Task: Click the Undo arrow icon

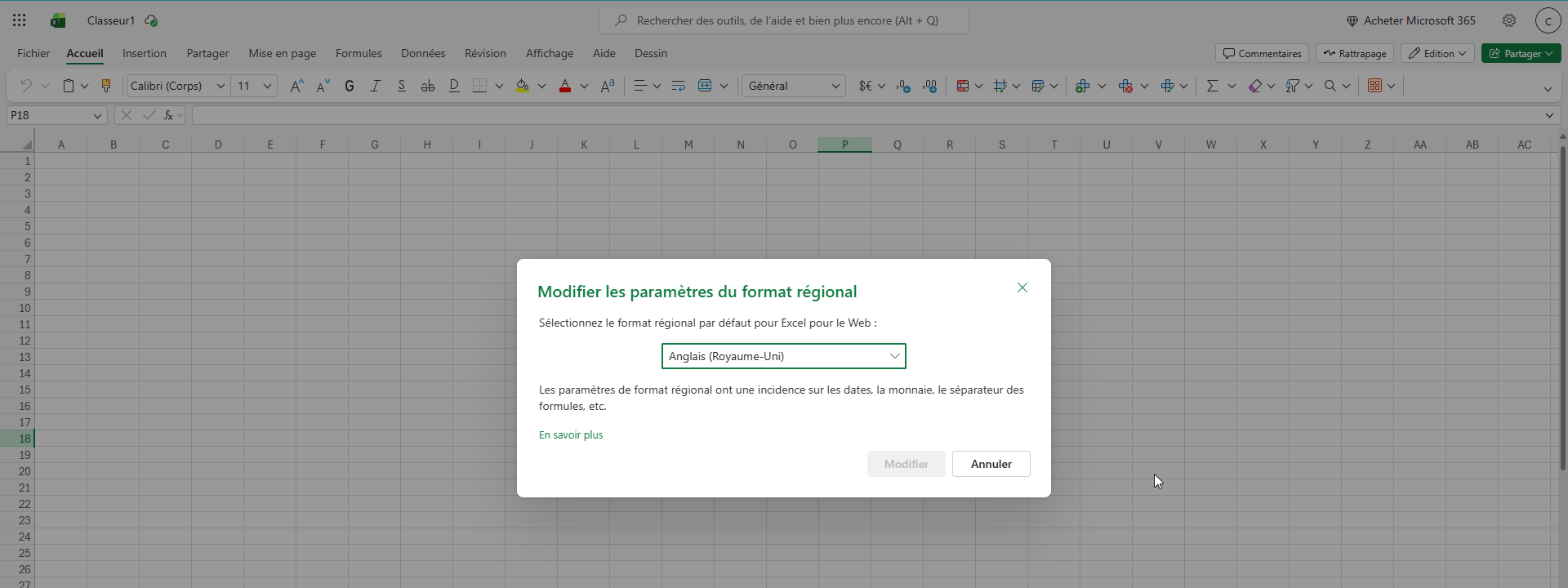Action: [25, 86]
